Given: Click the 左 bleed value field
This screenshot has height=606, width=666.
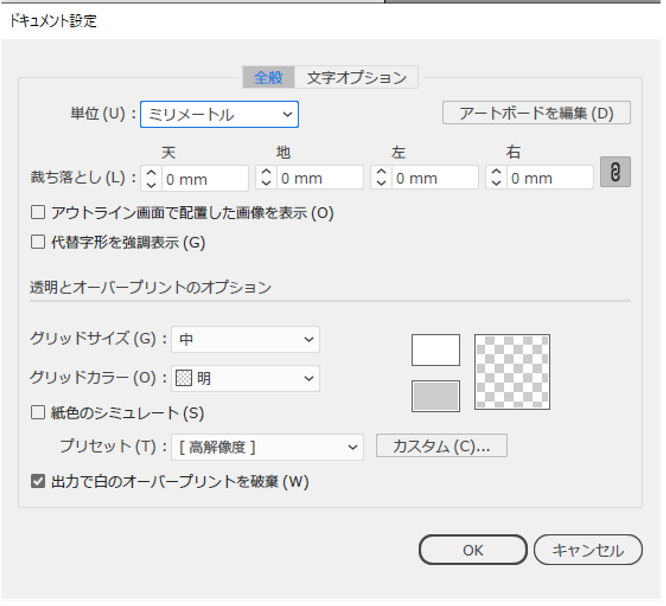Looking at the screenshot, I should point(435,178).
